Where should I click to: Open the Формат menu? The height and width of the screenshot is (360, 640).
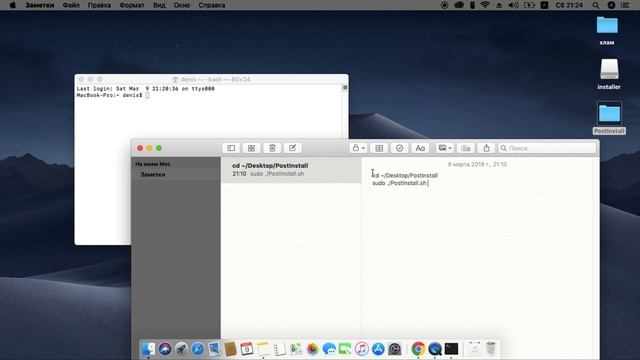(x=131, y=5)
